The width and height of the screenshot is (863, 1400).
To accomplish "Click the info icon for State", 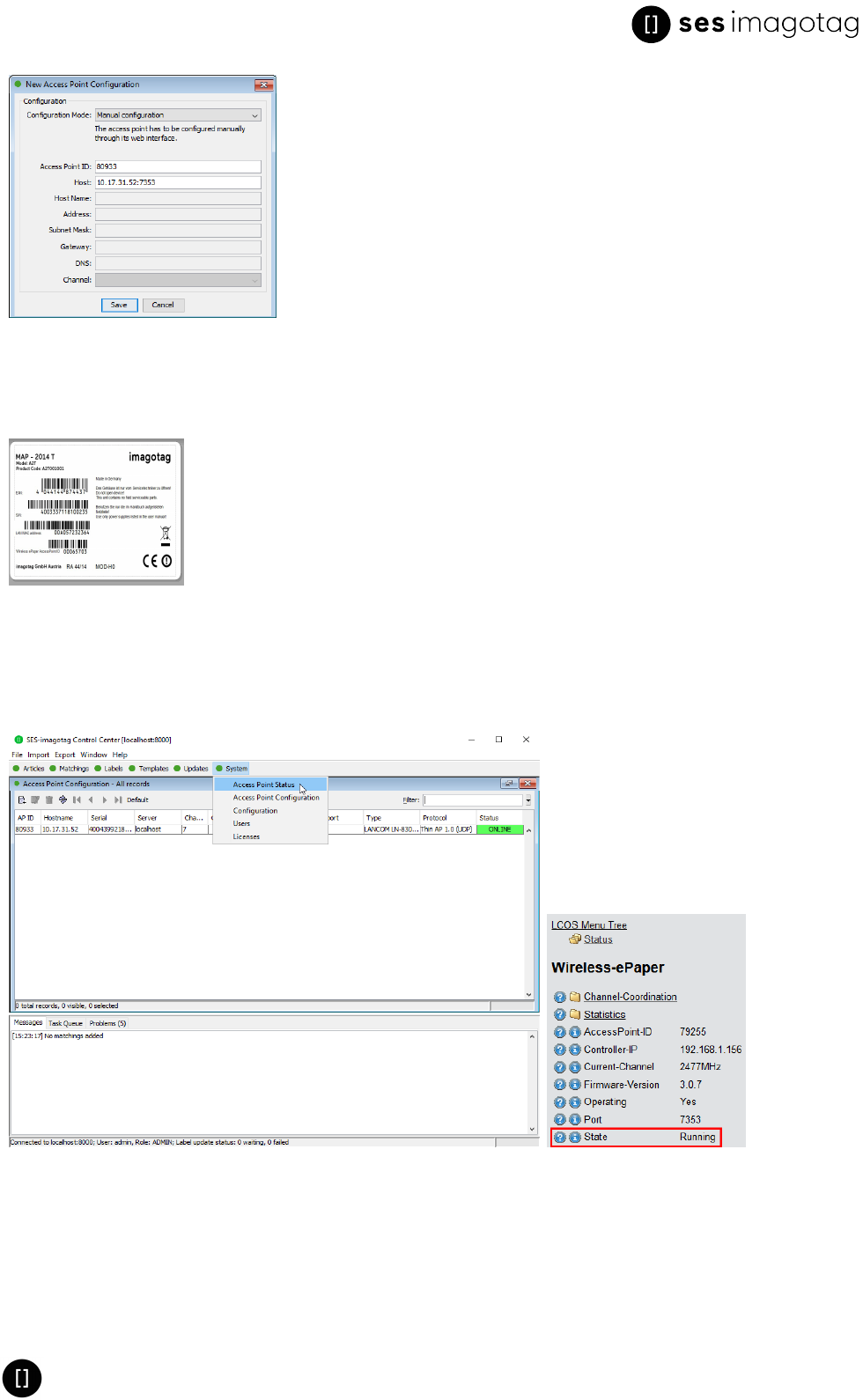I will (x=575, y=1138).
